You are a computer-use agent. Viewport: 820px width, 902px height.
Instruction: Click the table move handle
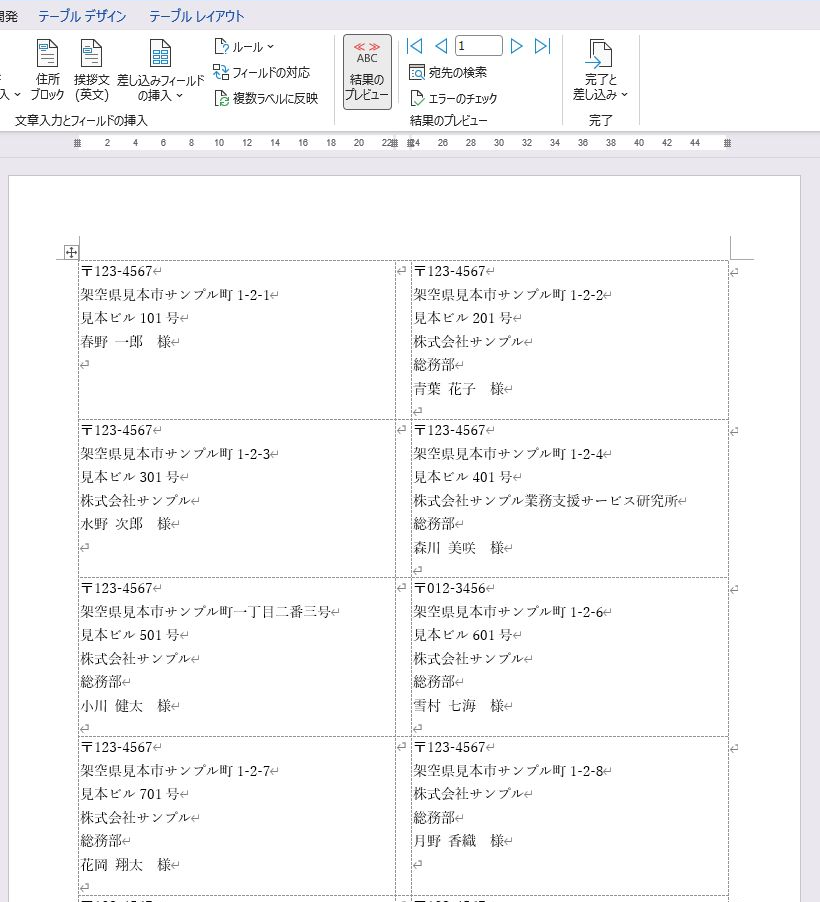[x=71, y=252]
